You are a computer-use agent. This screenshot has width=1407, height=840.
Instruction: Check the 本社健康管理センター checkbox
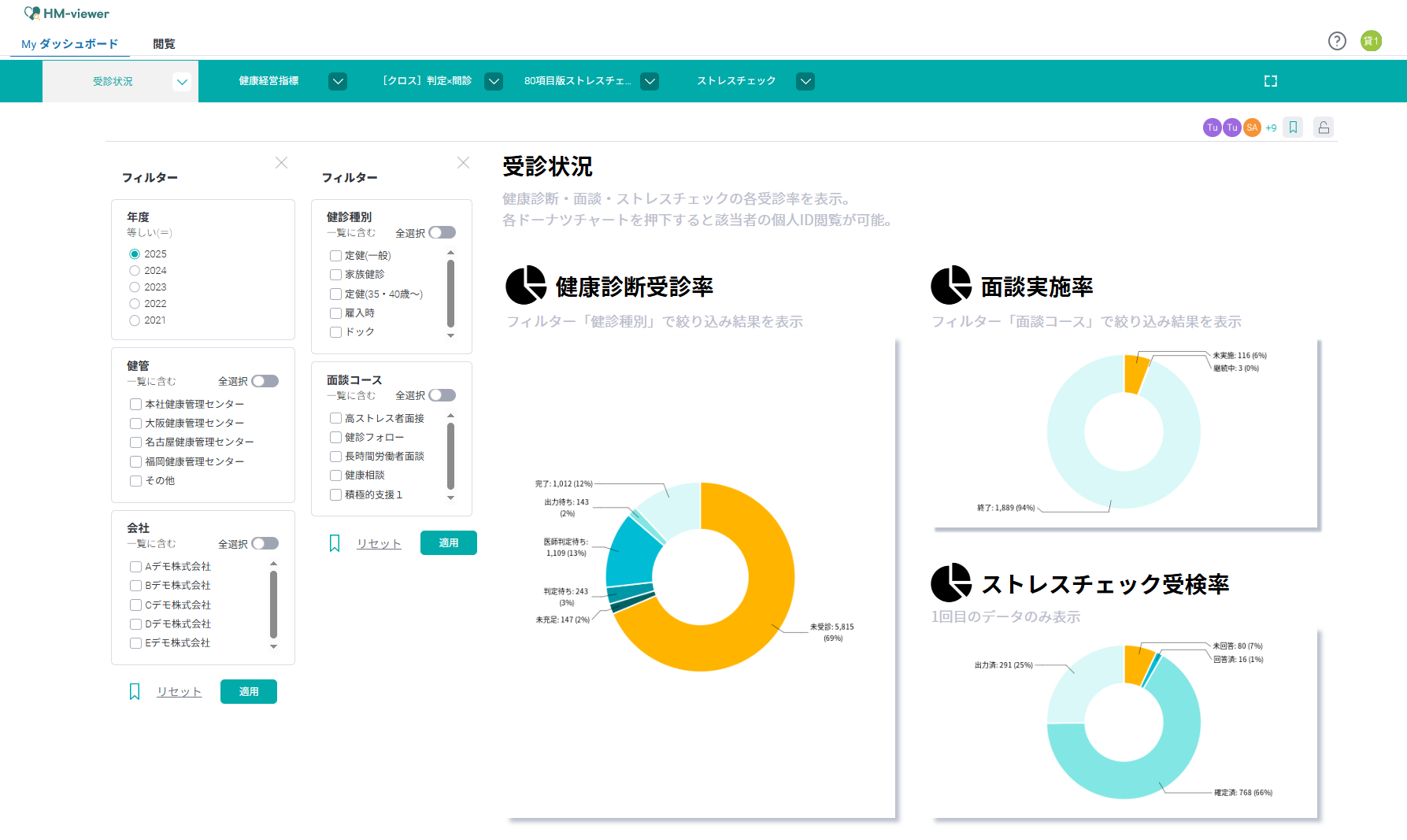136,404
